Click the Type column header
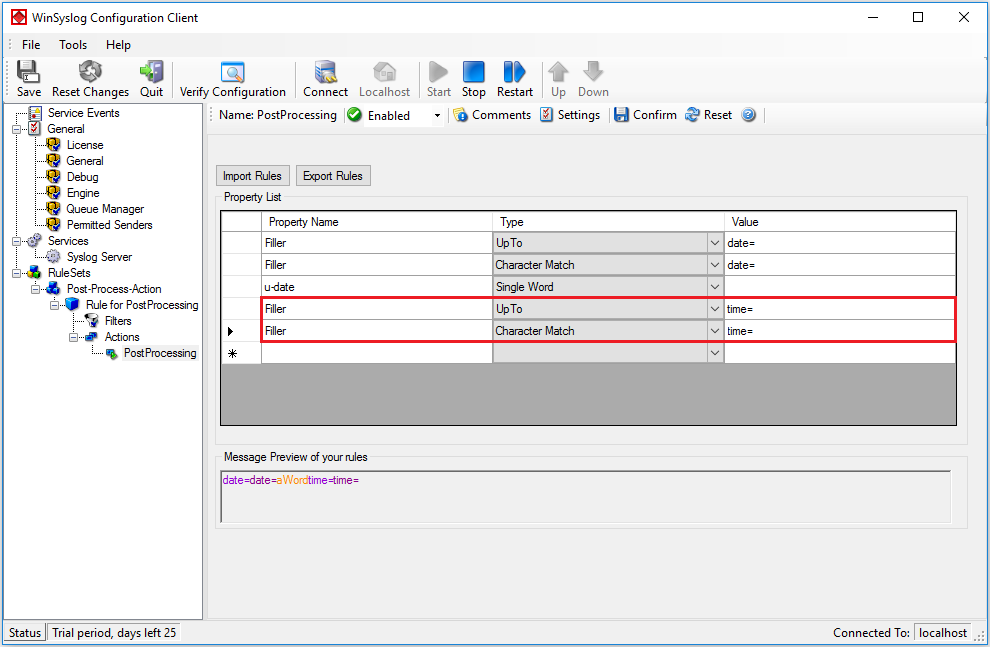The image size is (990, 647). point(608,222)
